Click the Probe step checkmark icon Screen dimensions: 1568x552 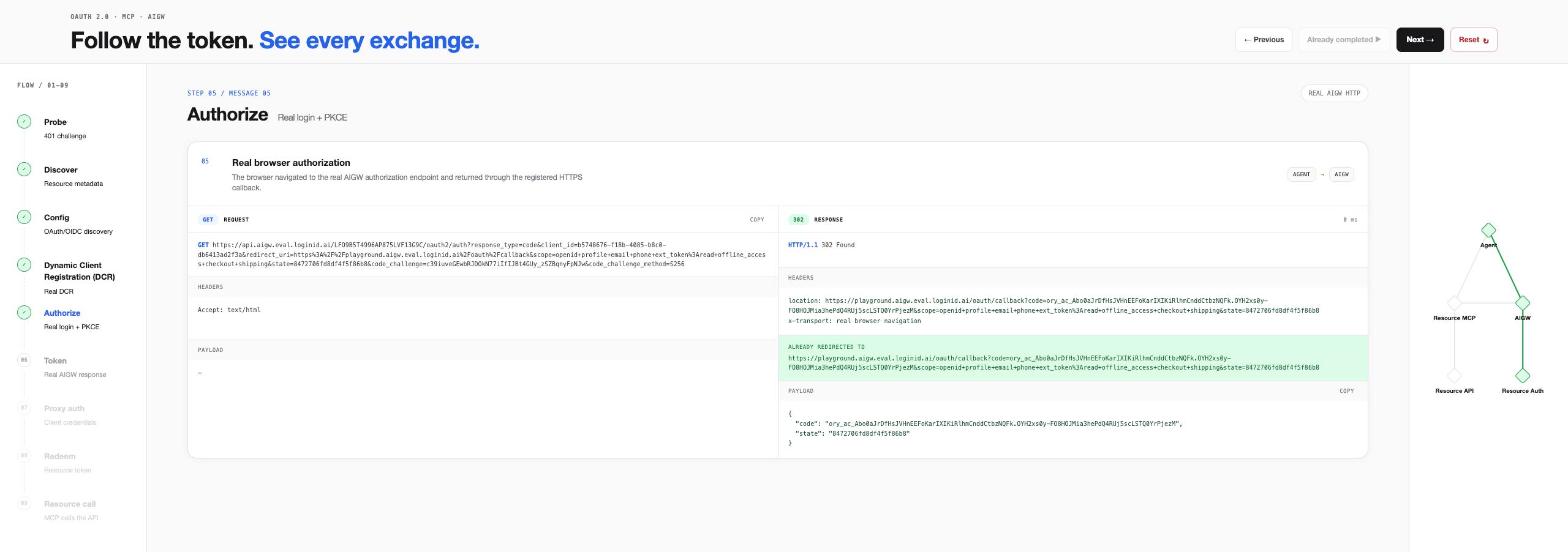pyautogui.click(x=24, y=121)
